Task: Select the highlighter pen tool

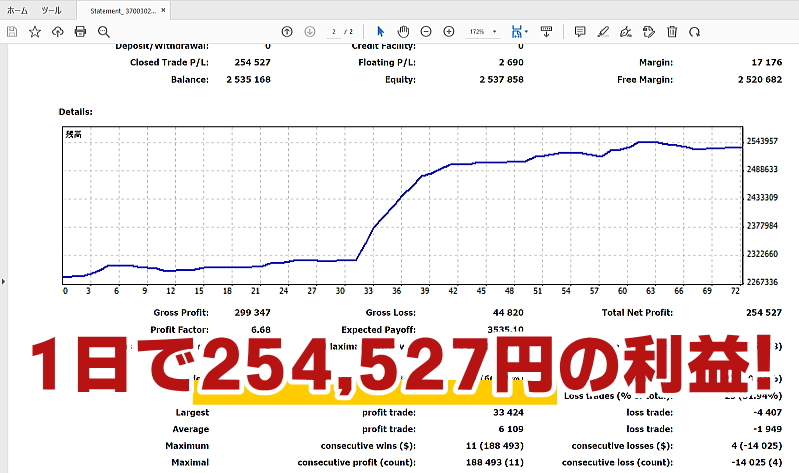Action: click(x=603, y=32)
